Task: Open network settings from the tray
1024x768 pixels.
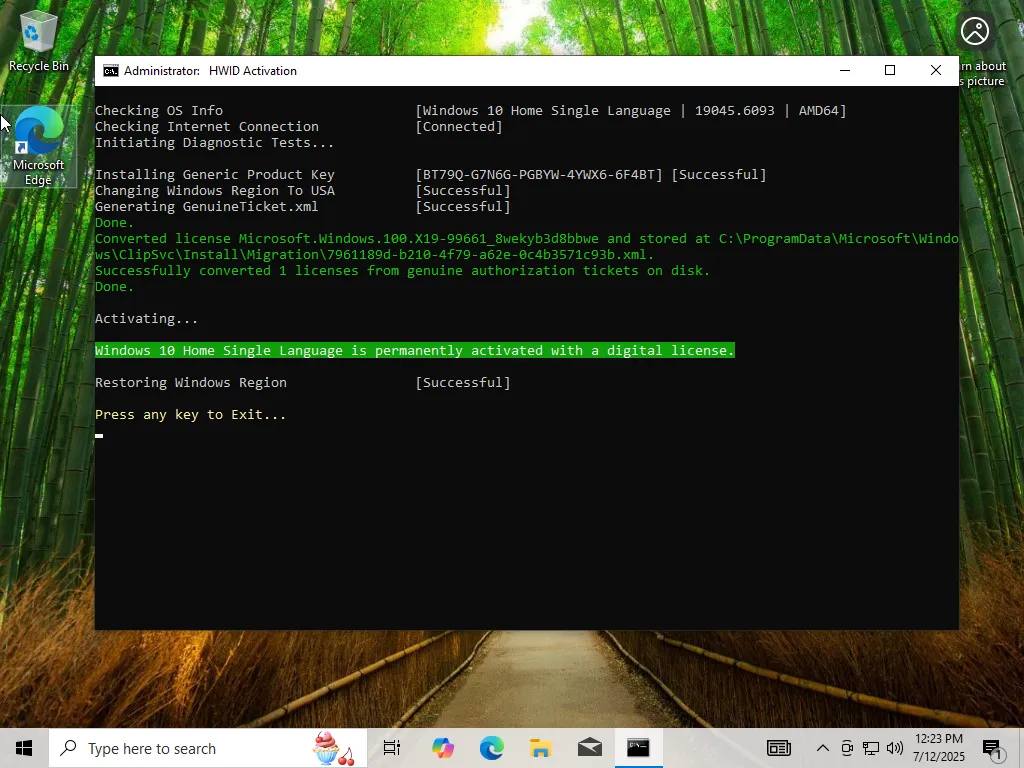Action: coord(871,748)
